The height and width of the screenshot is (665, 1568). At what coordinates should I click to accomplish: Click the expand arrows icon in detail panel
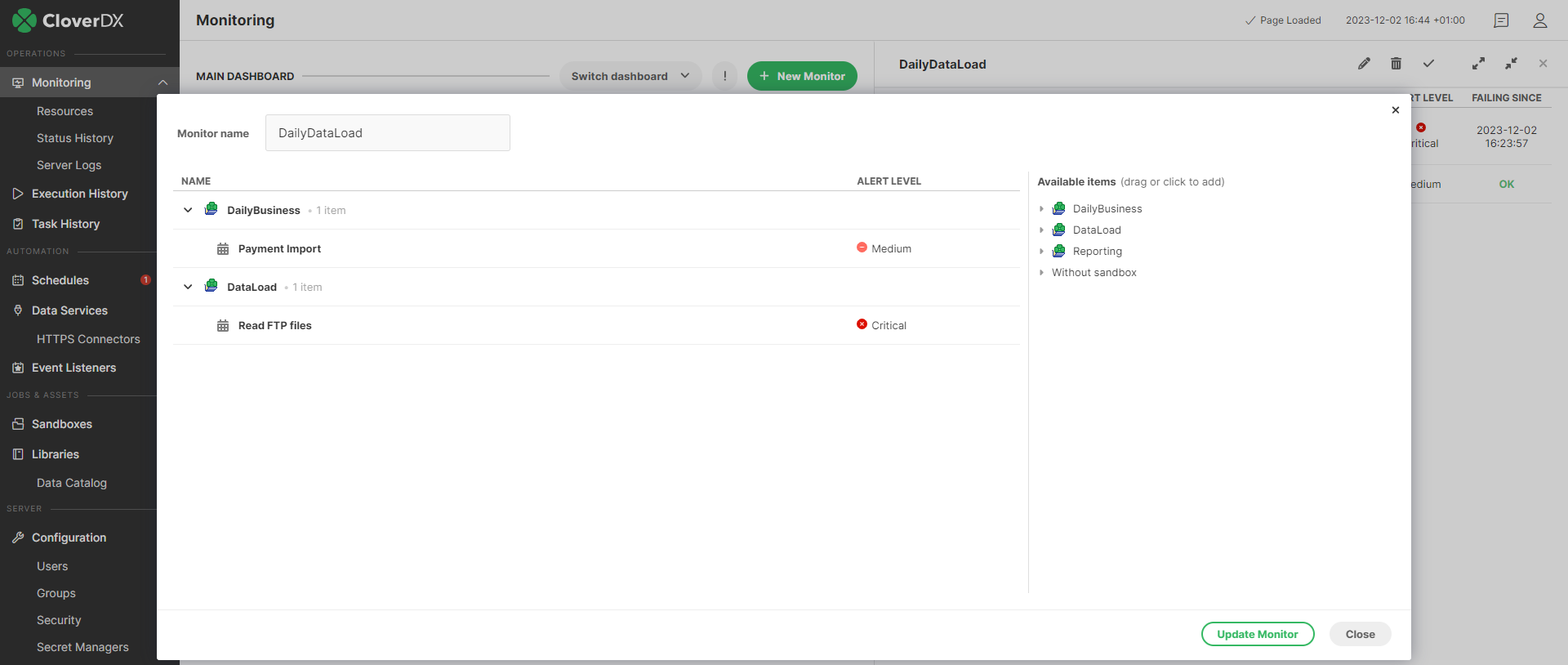[1478, 64]
